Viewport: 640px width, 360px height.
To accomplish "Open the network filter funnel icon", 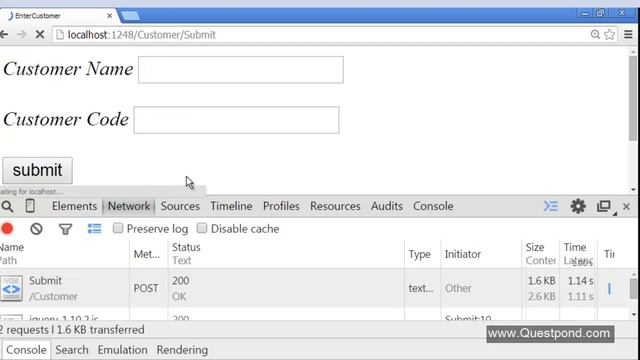I will tap(65, 229).
